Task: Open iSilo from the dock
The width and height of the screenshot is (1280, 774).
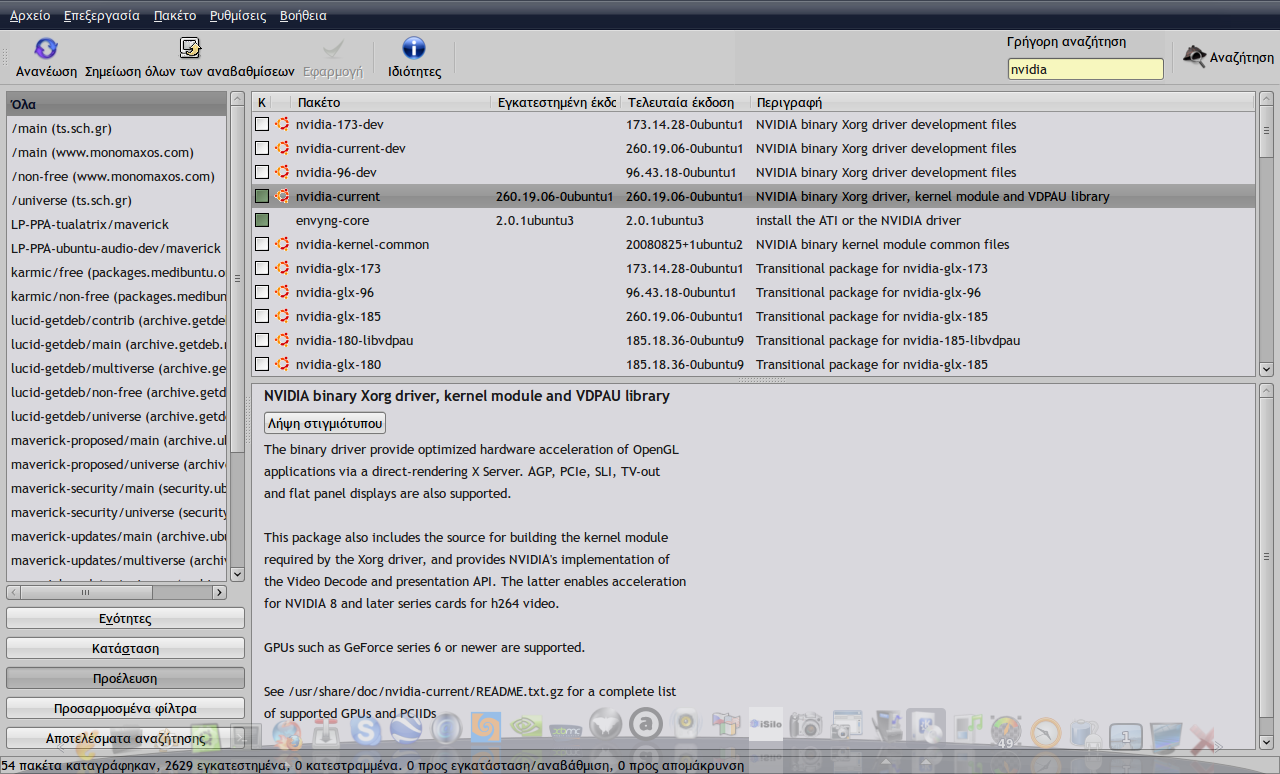Action: [x=766, y=725]
